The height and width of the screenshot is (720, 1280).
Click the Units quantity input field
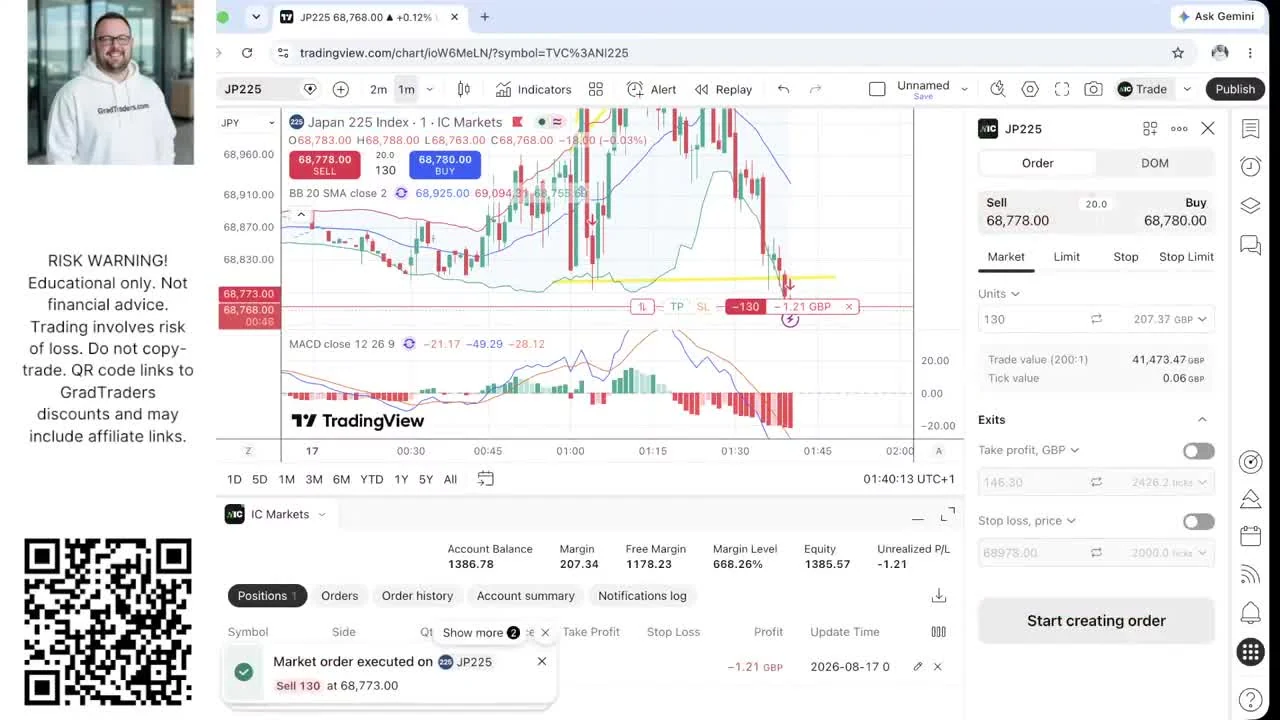tap(1032, 319)
